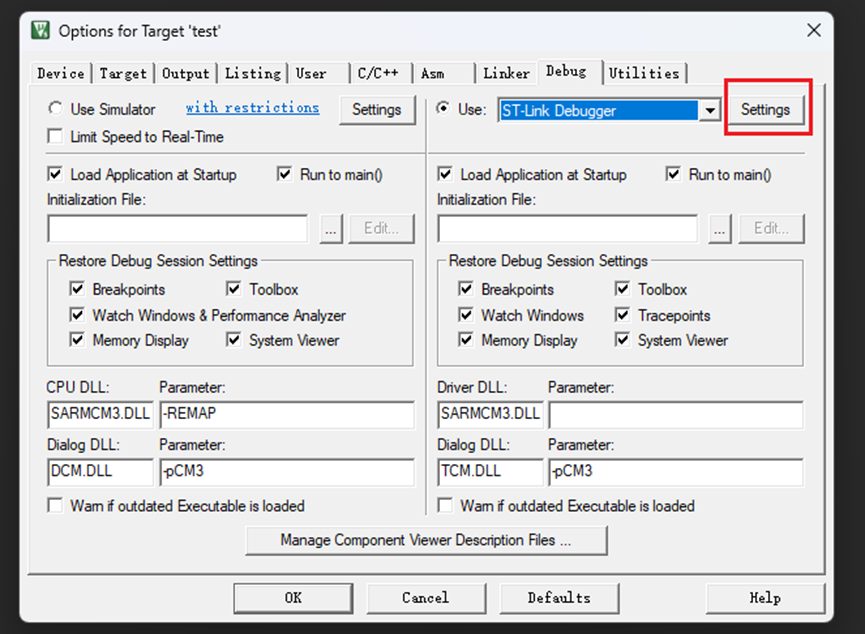Image resolution: width=865 pixels, height=634 pixels.
Task: Uncheck ST-Link Toolbox restore option
Action: point(622,289)
